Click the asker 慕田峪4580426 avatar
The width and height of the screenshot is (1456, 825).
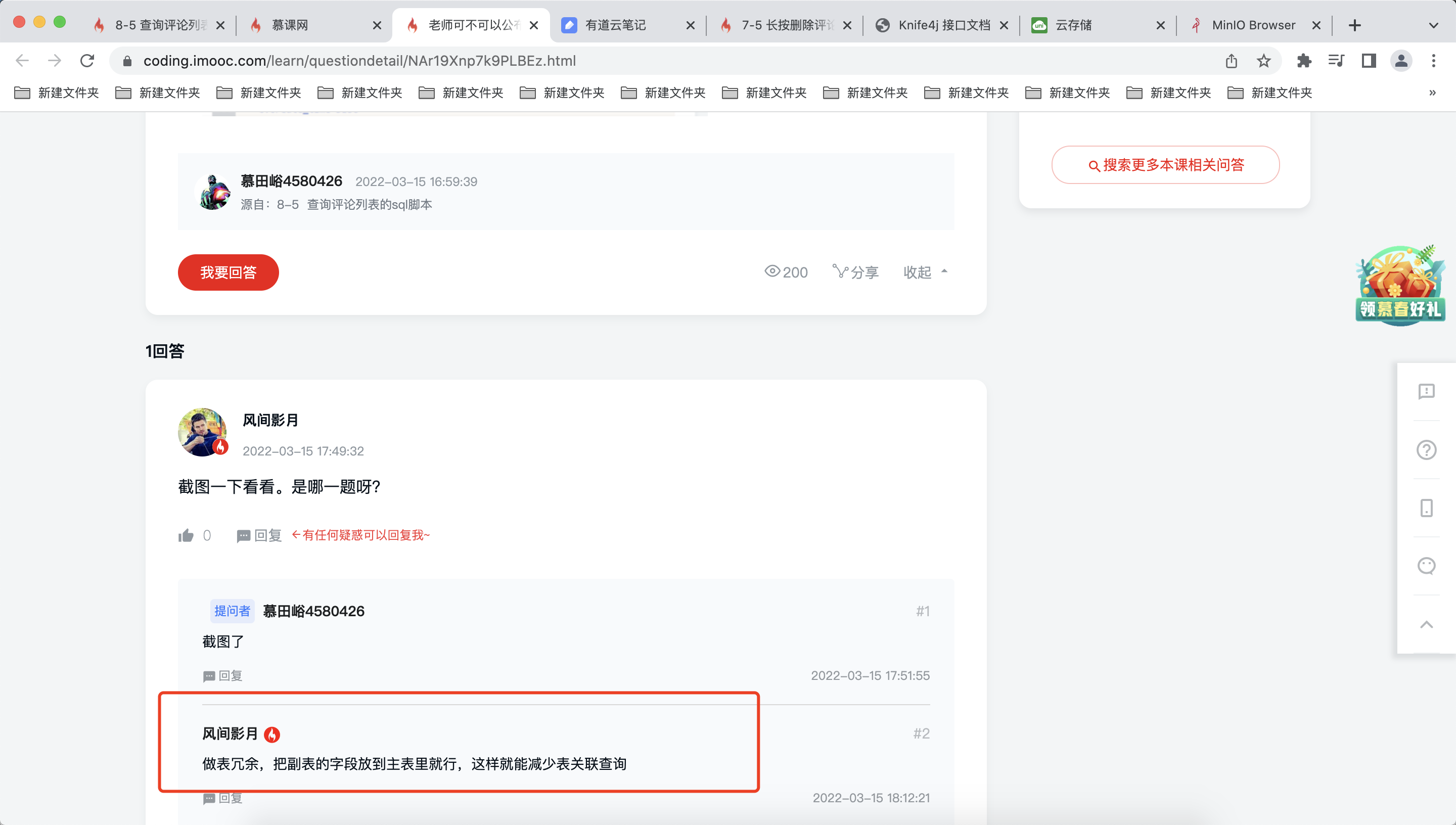[212, 192]
